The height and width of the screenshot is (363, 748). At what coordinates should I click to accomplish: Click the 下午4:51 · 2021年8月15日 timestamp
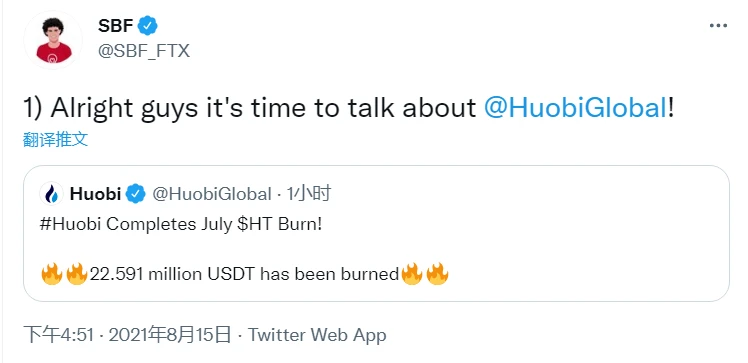[x=127, y=335]
